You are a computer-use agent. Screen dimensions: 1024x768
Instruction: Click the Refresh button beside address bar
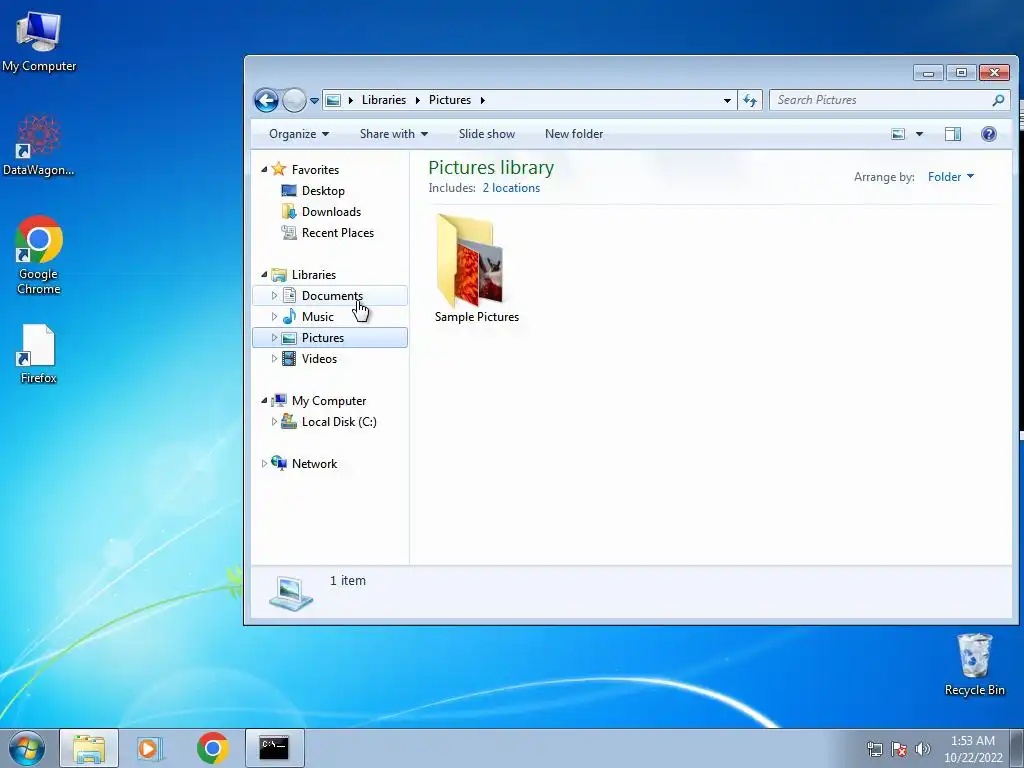(x=750, y=101)
